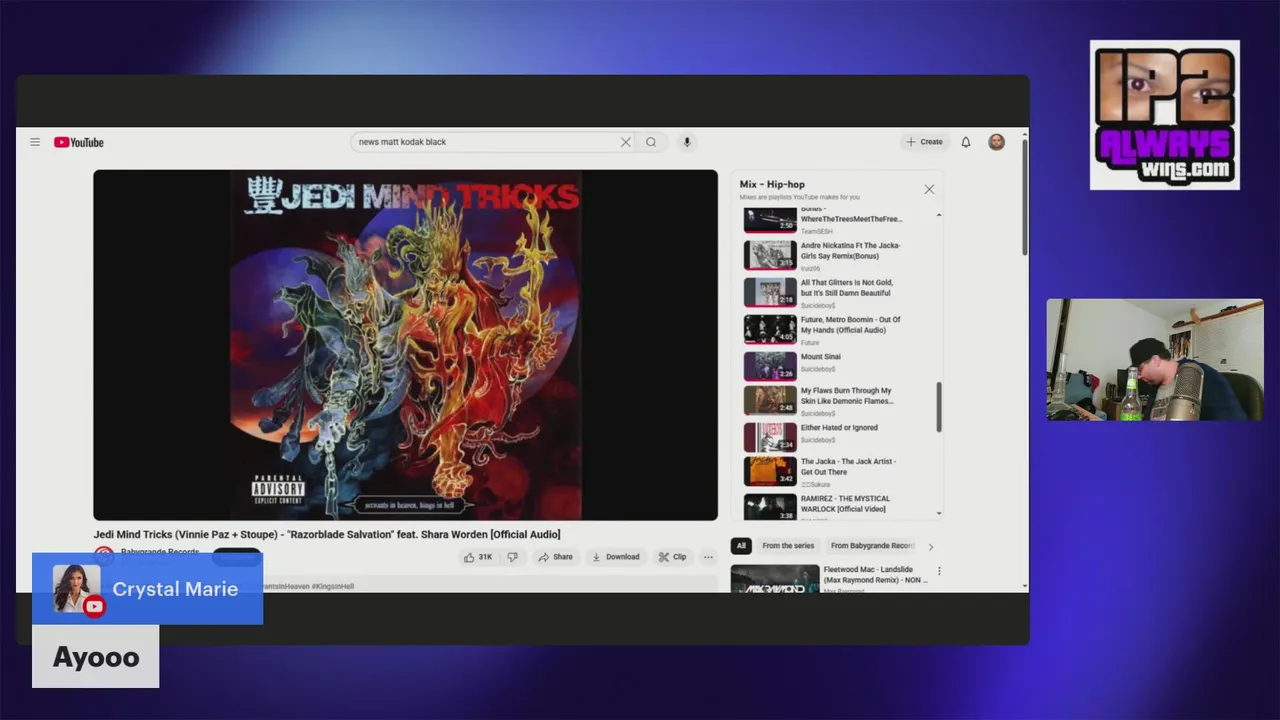Play 'Mount Sinai' from the mix

click(820, 357)
